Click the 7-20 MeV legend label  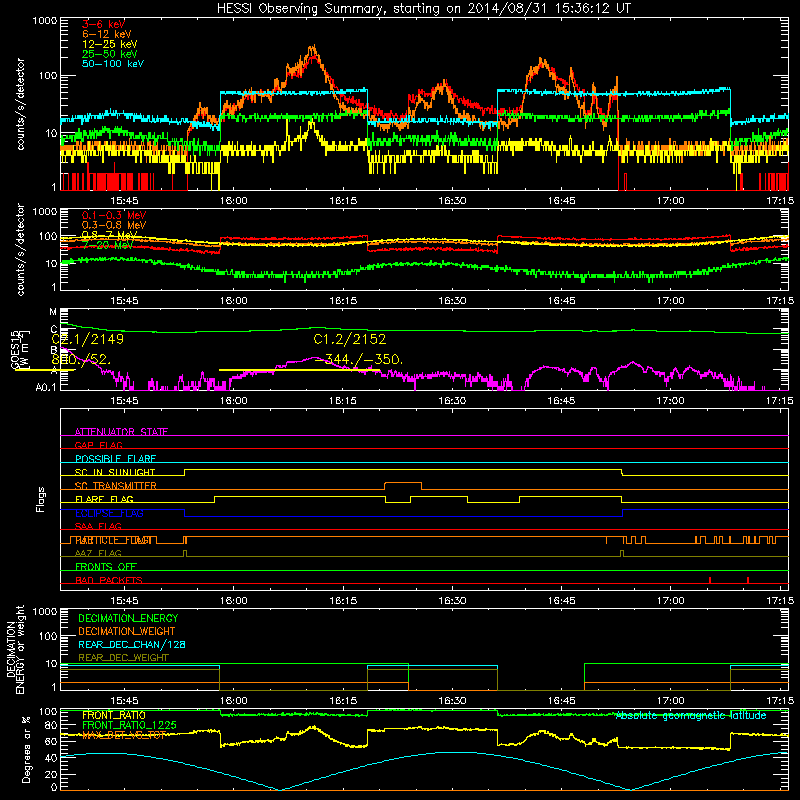pos(108,245)
